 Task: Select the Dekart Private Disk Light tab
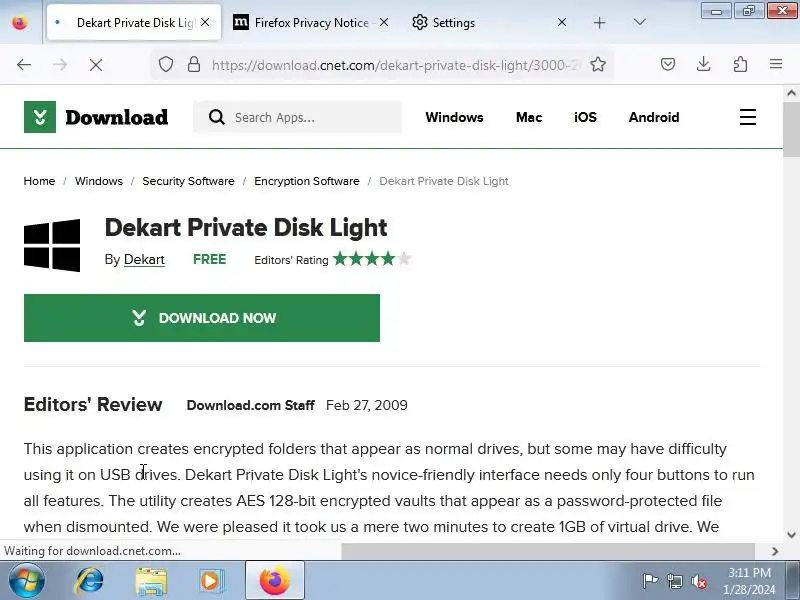[134, 22]
